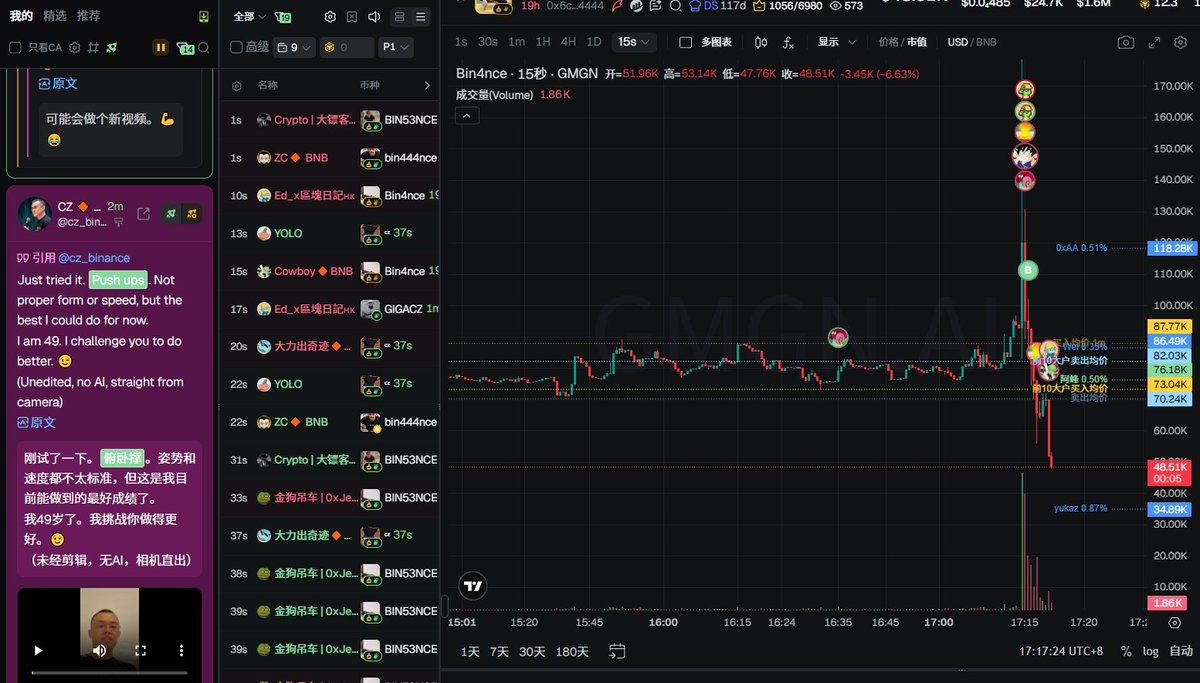Toggle percent scale on price axis
The image size is (1200, 683).
pos(1126,651)
